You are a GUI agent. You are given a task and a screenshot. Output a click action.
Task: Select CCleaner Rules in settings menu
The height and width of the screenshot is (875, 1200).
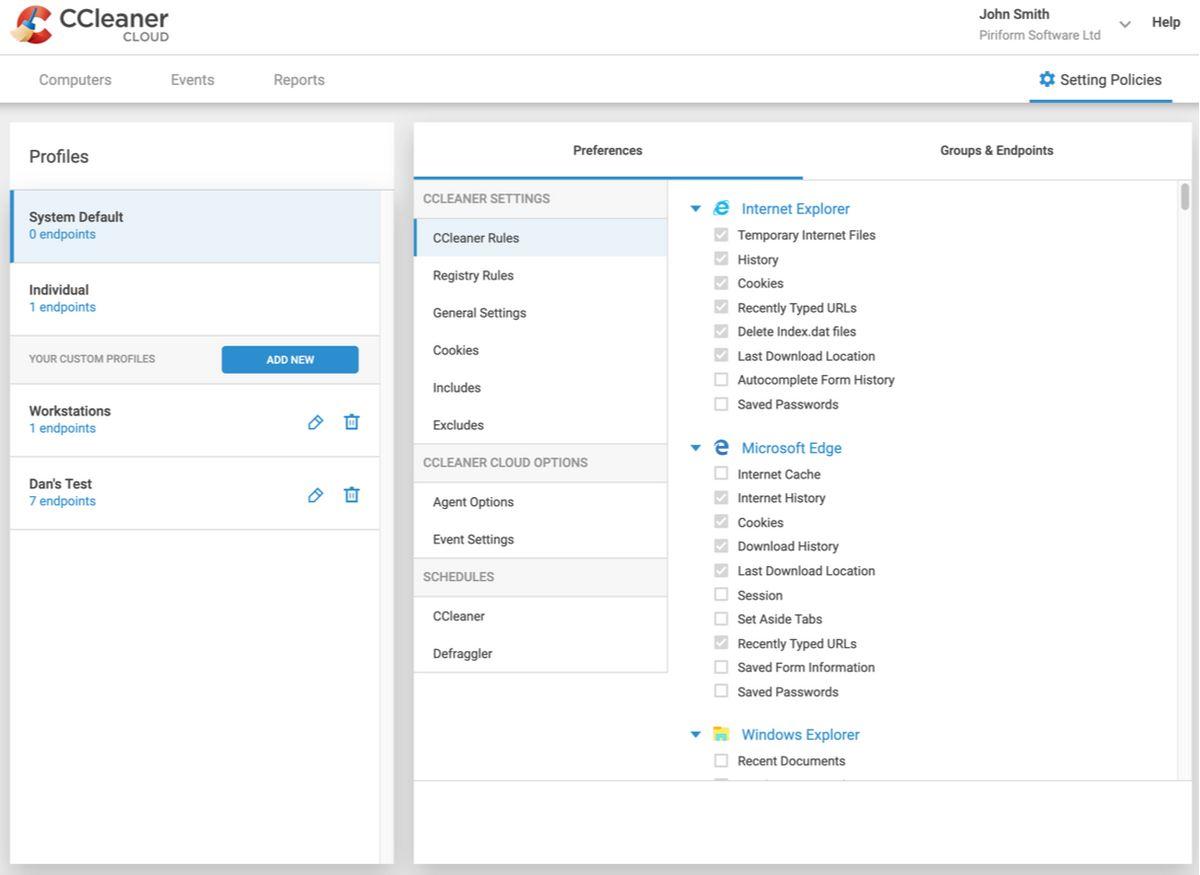point(540,238)
